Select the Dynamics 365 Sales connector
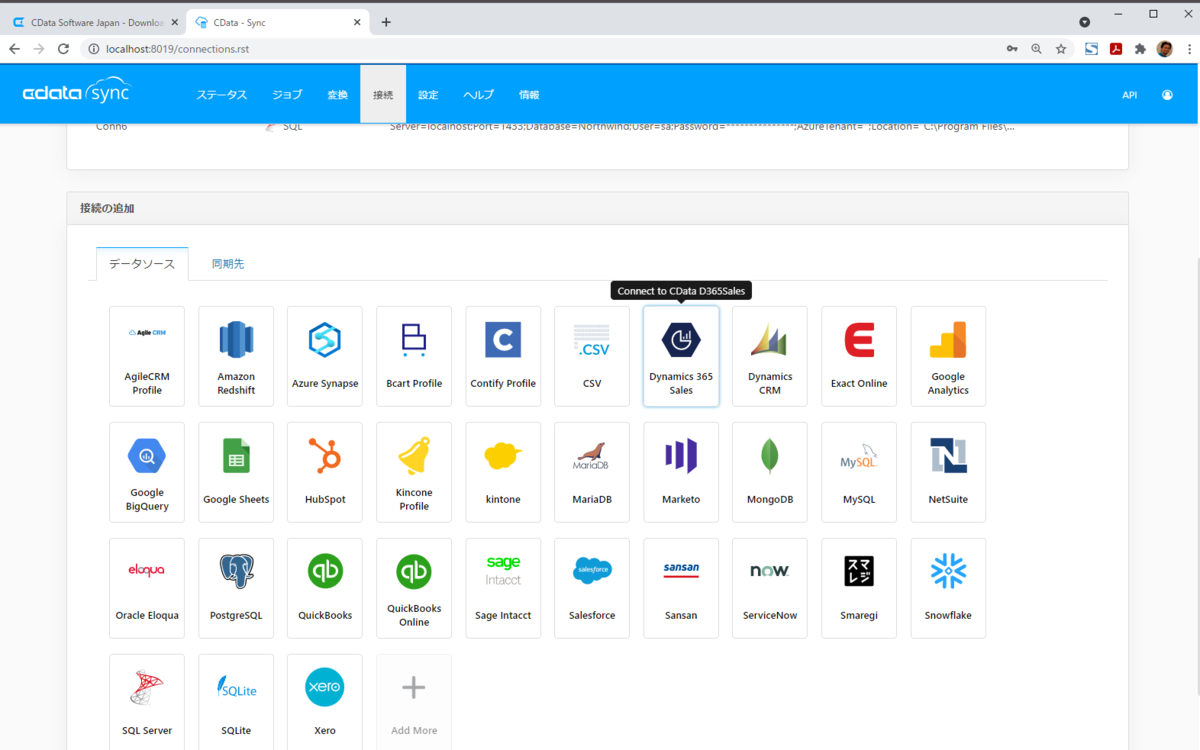The width and height of the screenshot is (1200, 750). click(x=681, y=356)
